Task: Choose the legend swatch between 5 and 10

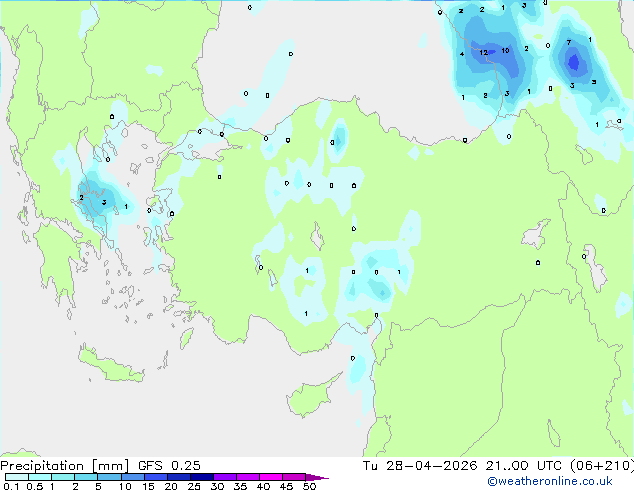Action: coord(109,477)
